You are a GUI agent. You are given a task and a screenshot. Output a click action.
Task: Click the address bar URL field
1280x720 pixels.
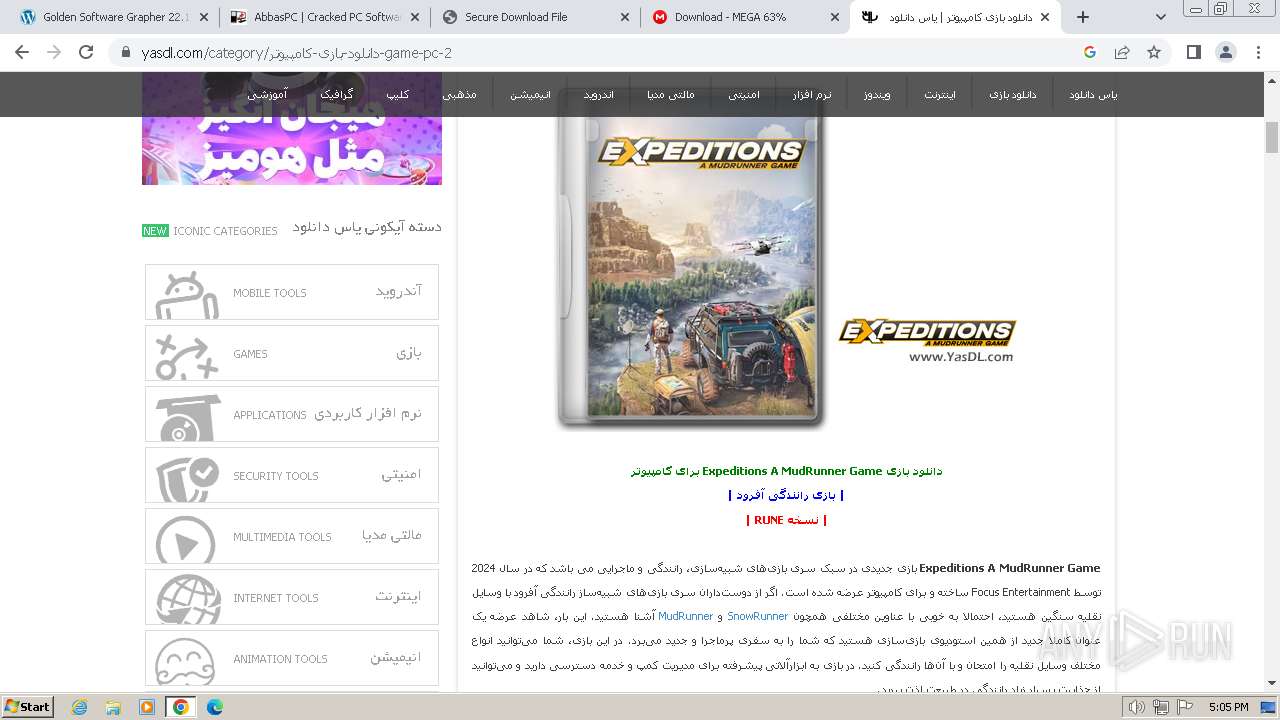coord(600,52)
